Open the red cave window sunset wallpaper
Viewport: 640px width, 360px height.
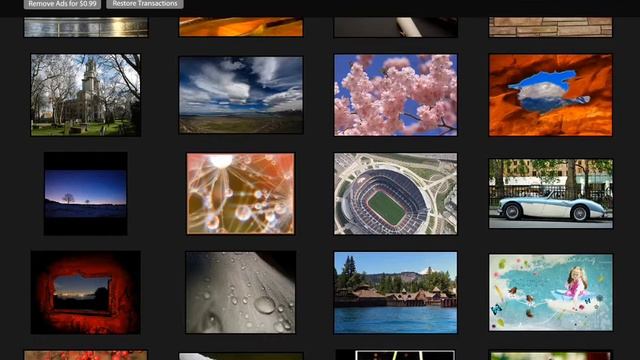[x=86, y=292]
